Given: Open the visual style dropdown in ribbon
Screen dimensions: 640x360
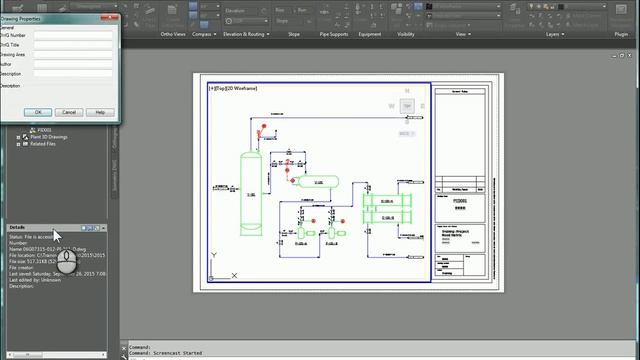Looking at the screenshot, I should point(498,7).
